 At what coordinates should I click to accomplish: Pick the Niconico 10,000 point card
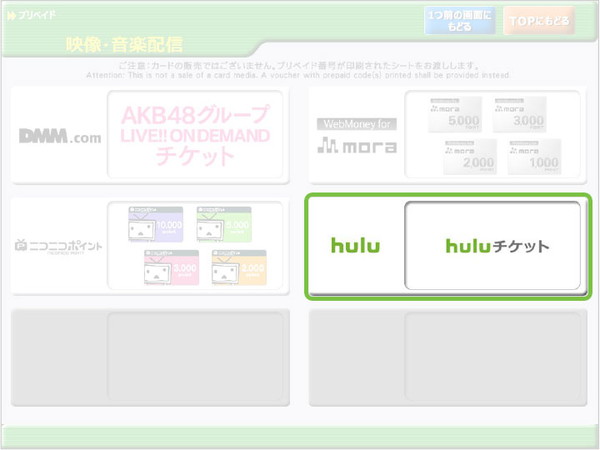click(x=156, y=224)
